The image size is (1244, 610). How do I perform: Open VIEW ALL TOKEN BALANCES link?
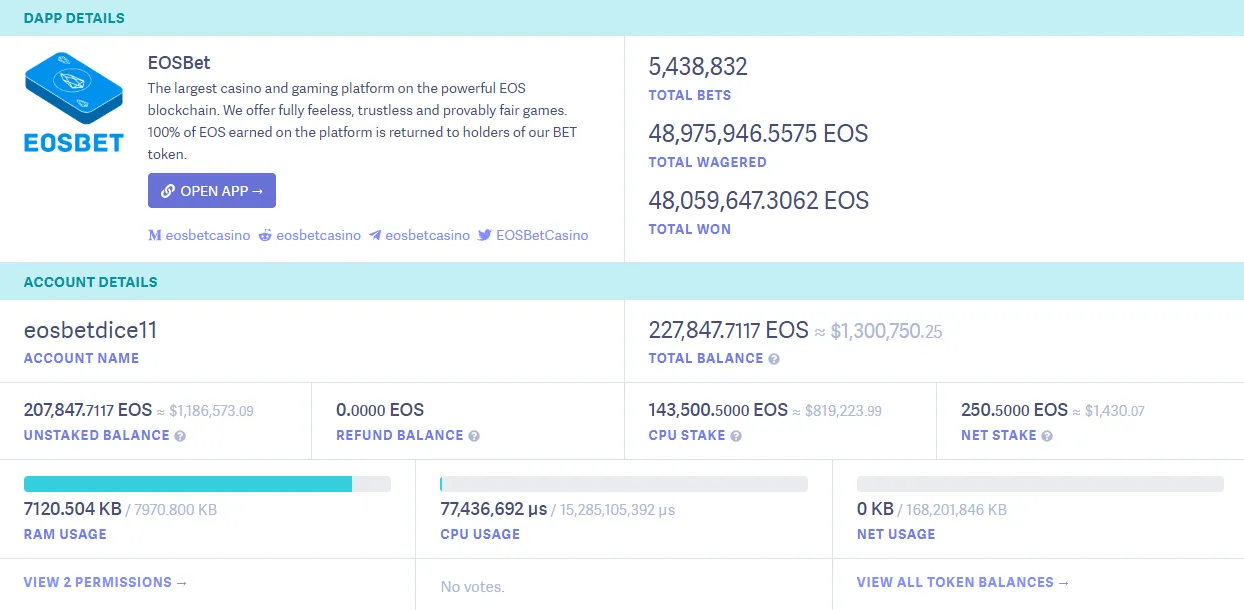963,582
